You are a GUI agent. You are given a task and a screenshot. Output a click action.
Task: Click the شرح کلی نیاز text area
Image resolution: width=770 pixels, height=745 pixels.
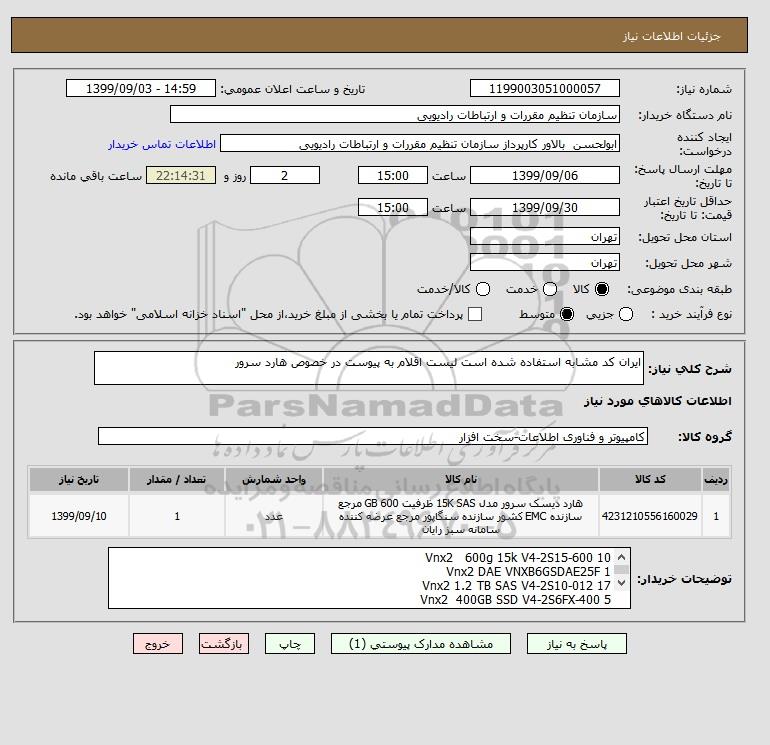[369, 368]
